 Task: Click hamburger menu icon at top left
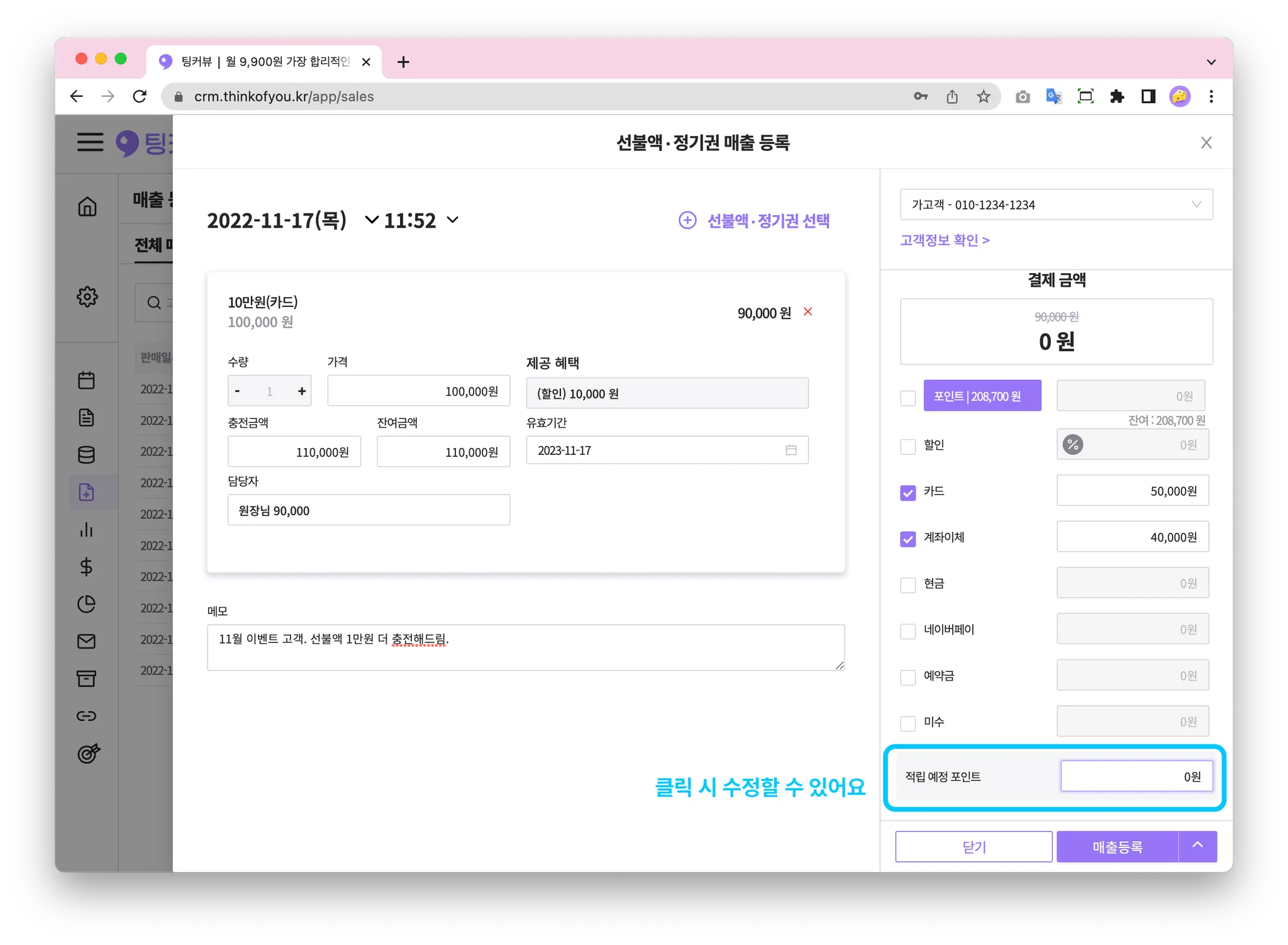click(90, 142)
